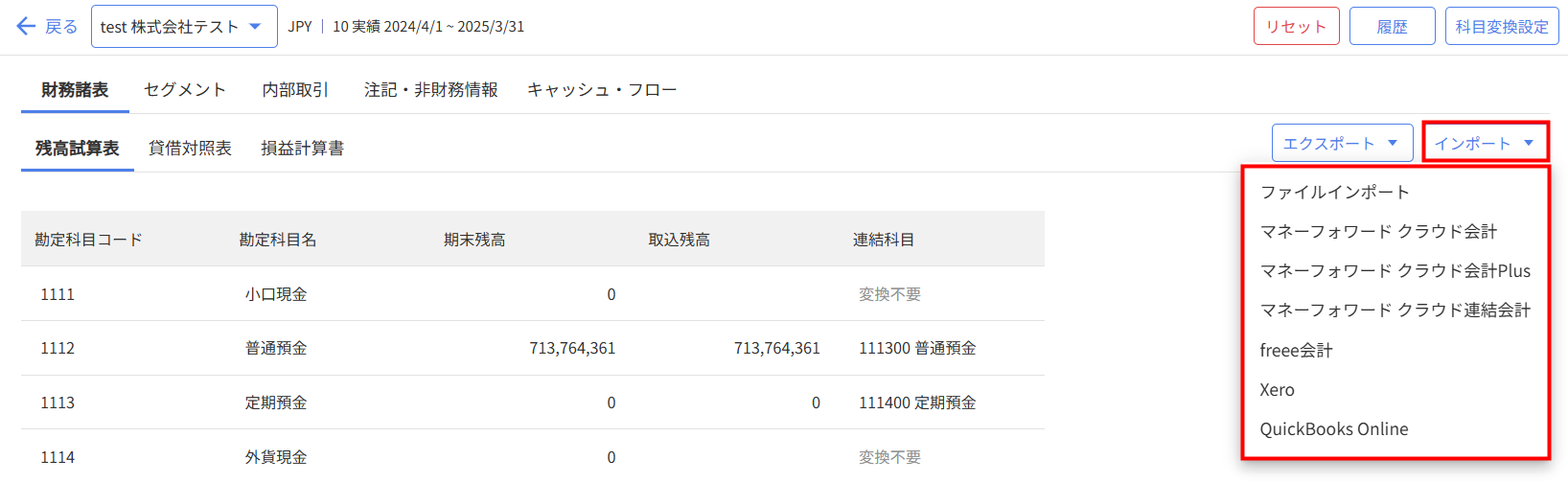Collapse the インポート dropdown
The height and width of the screenshot is (483, 1568).
pyautogui.click(x=1484, y=144)
